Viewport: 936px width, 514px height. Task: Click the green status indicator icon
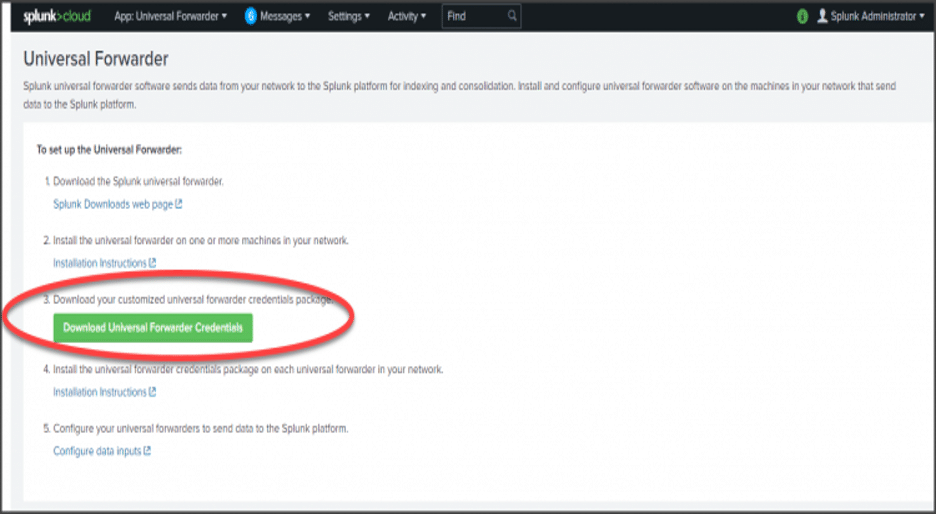click(802, 17)
